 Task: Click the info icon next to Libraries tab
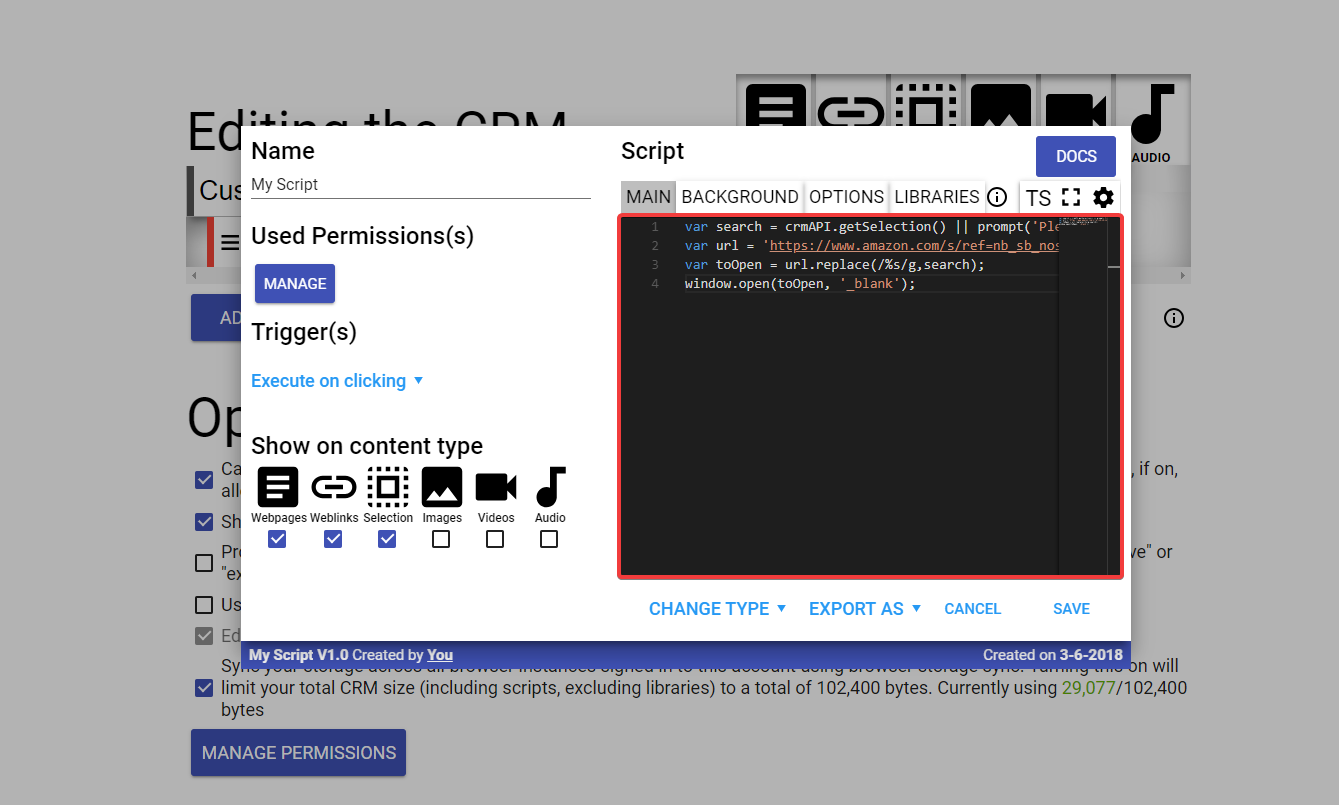tap(996, 197)
